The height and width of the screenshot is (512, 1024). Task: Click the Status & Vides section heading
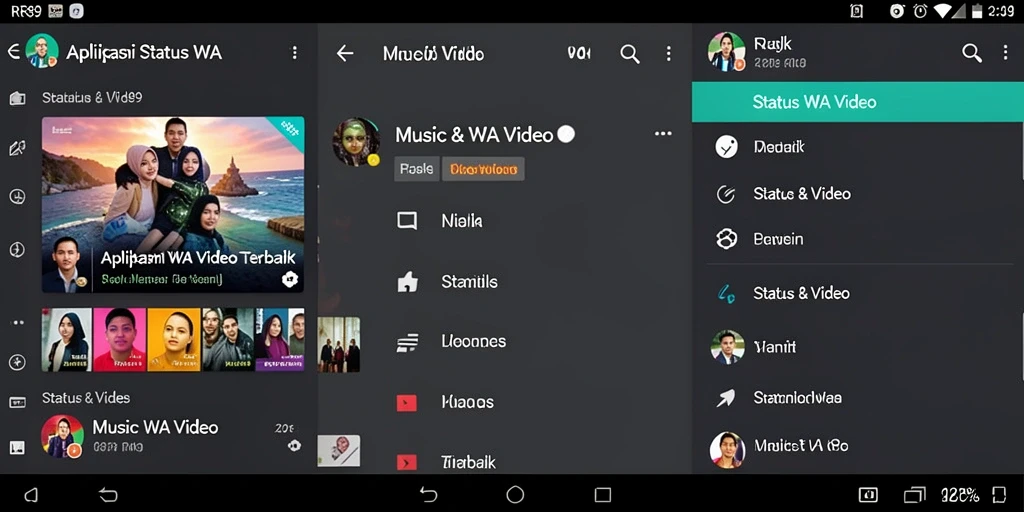(86, 398)
